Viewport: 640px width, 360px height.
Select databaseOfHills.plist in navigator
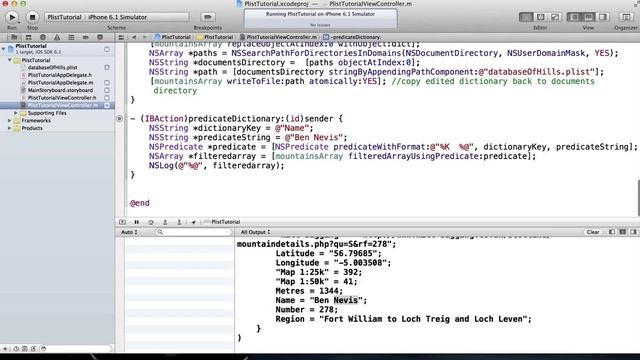[x=52, y=67]
